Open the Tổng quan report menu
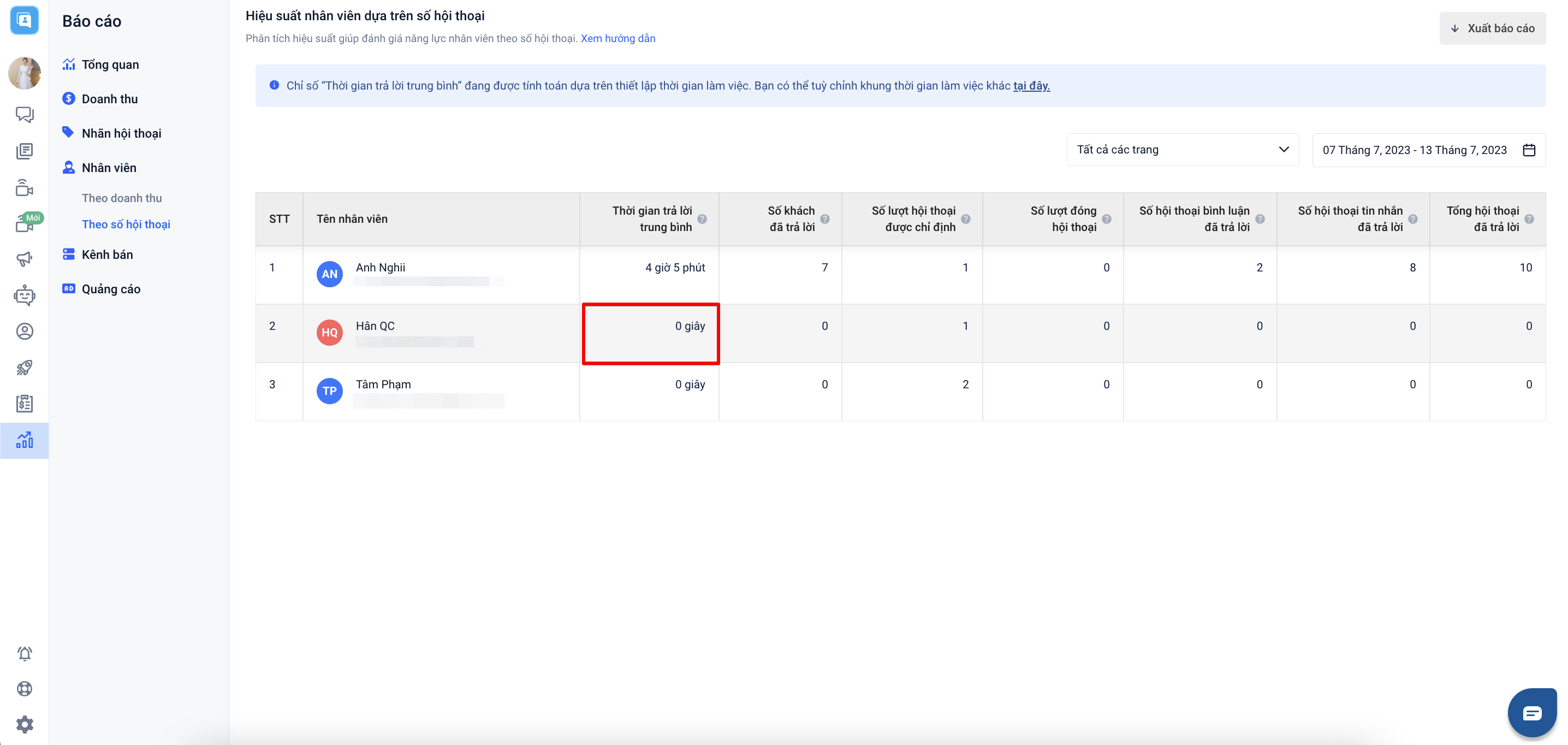 (110, 64)
